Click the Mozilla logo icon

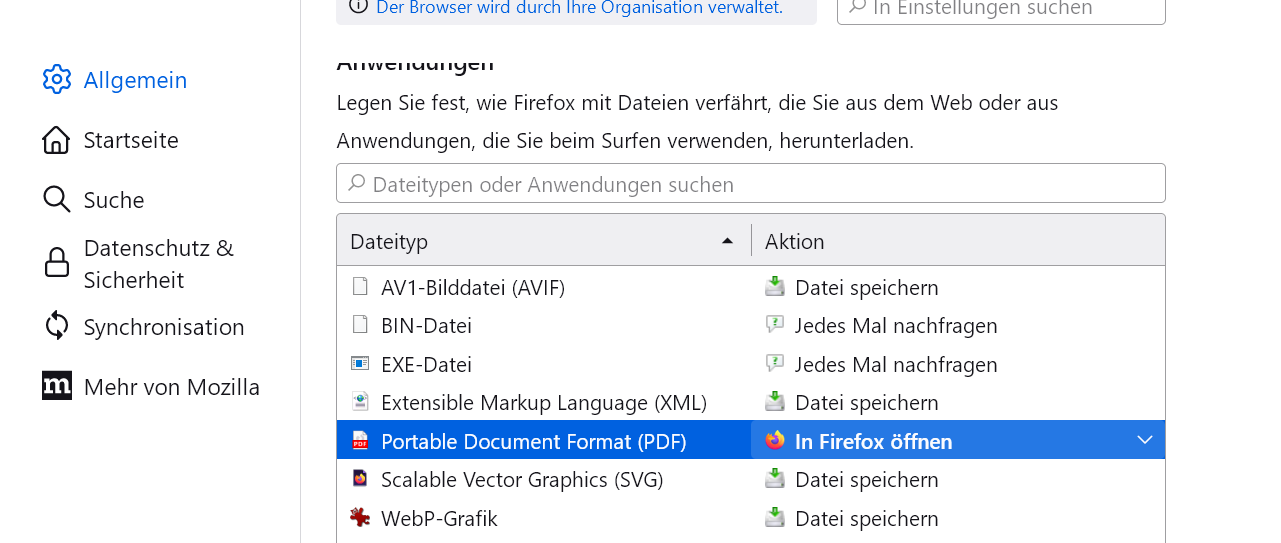tap(57, 386)
